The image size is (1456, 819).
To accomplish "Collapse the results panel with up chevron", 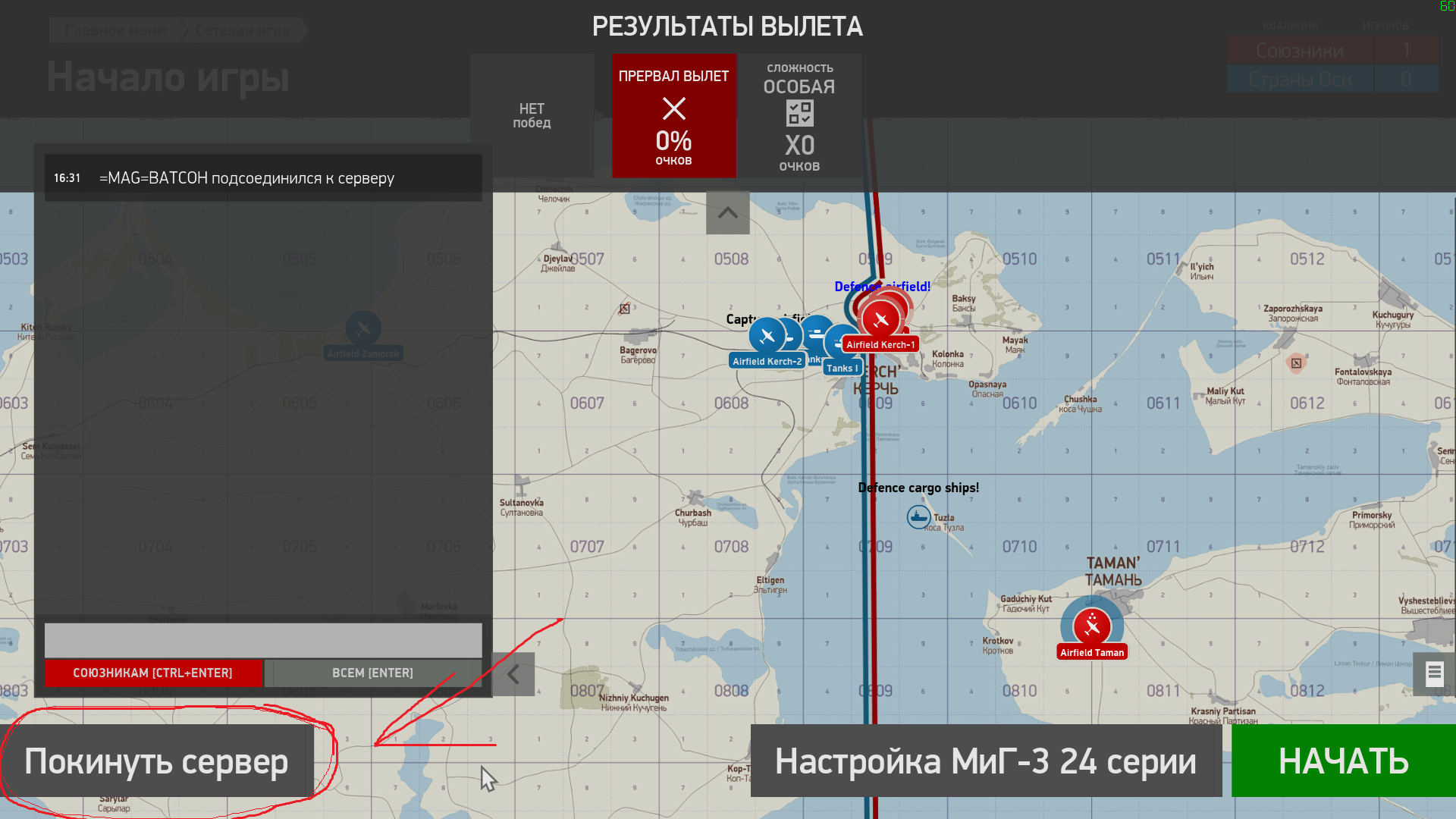I will coord(727,213).
